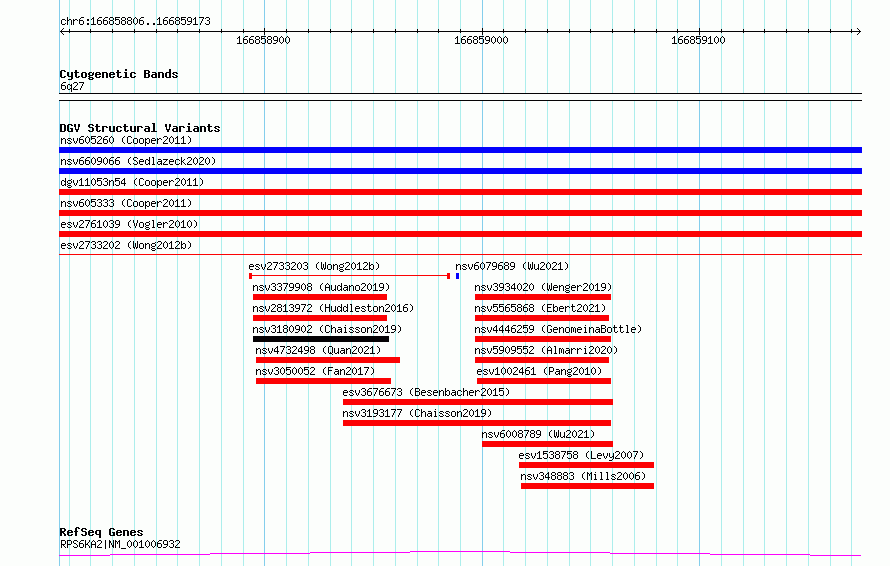Screen dimensions: 890x566
Task: Select the nsv6008789 (Wu2021) label
Action: pos(538,434)
